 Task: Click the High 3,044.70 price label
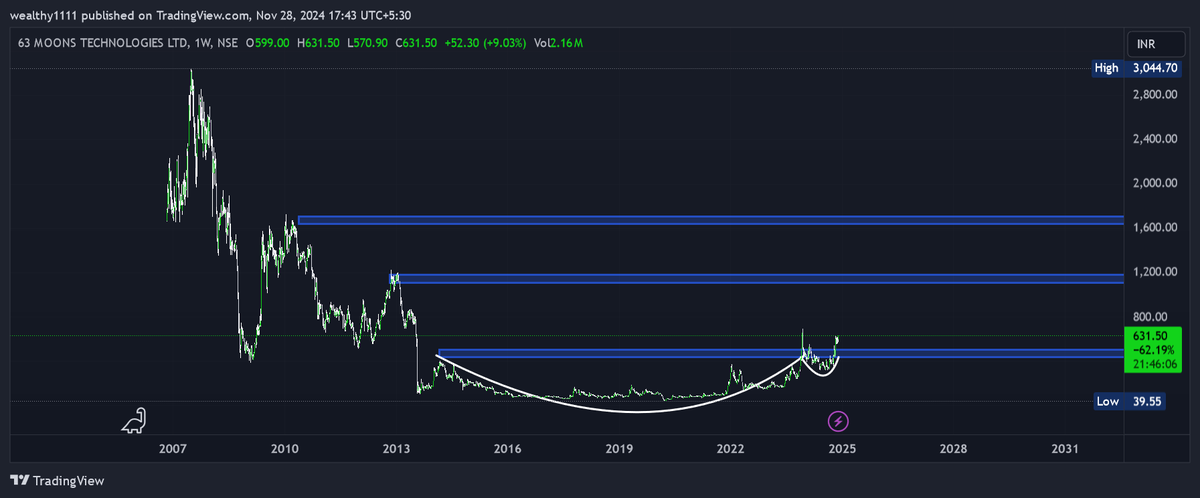click(x=1137, y=69)
